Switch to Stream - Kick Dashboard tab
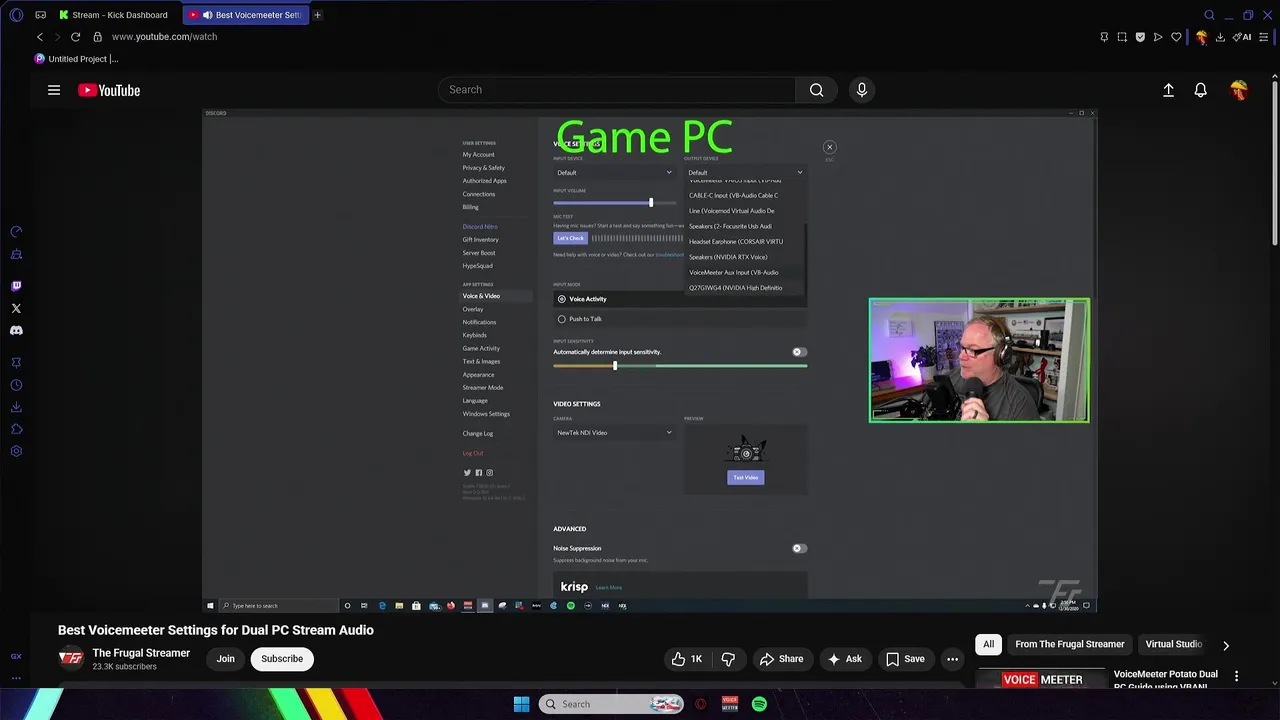The image size is (1280, 720). (x=113, y=15)
